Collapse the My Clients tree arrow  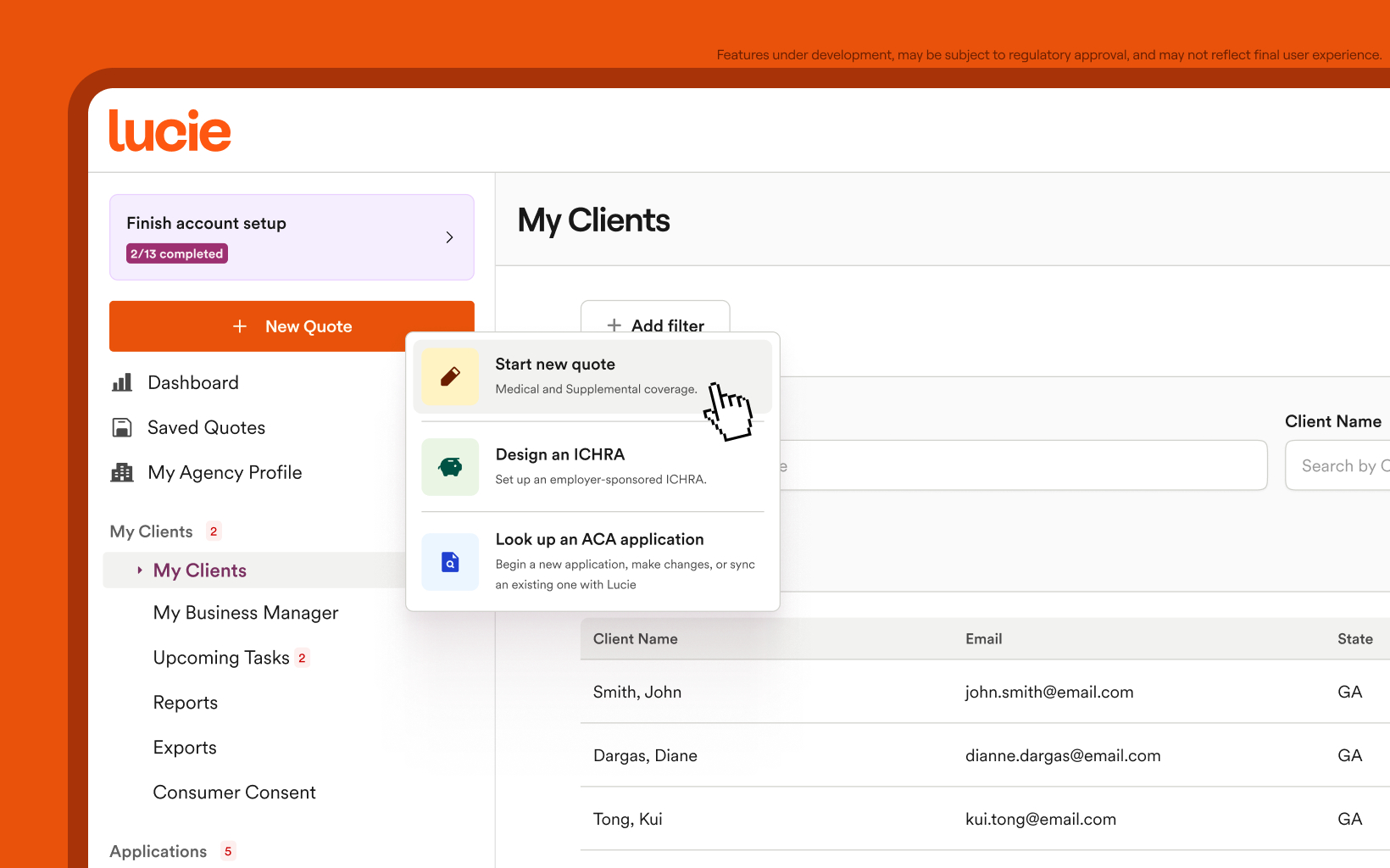[x=140, y=570]
